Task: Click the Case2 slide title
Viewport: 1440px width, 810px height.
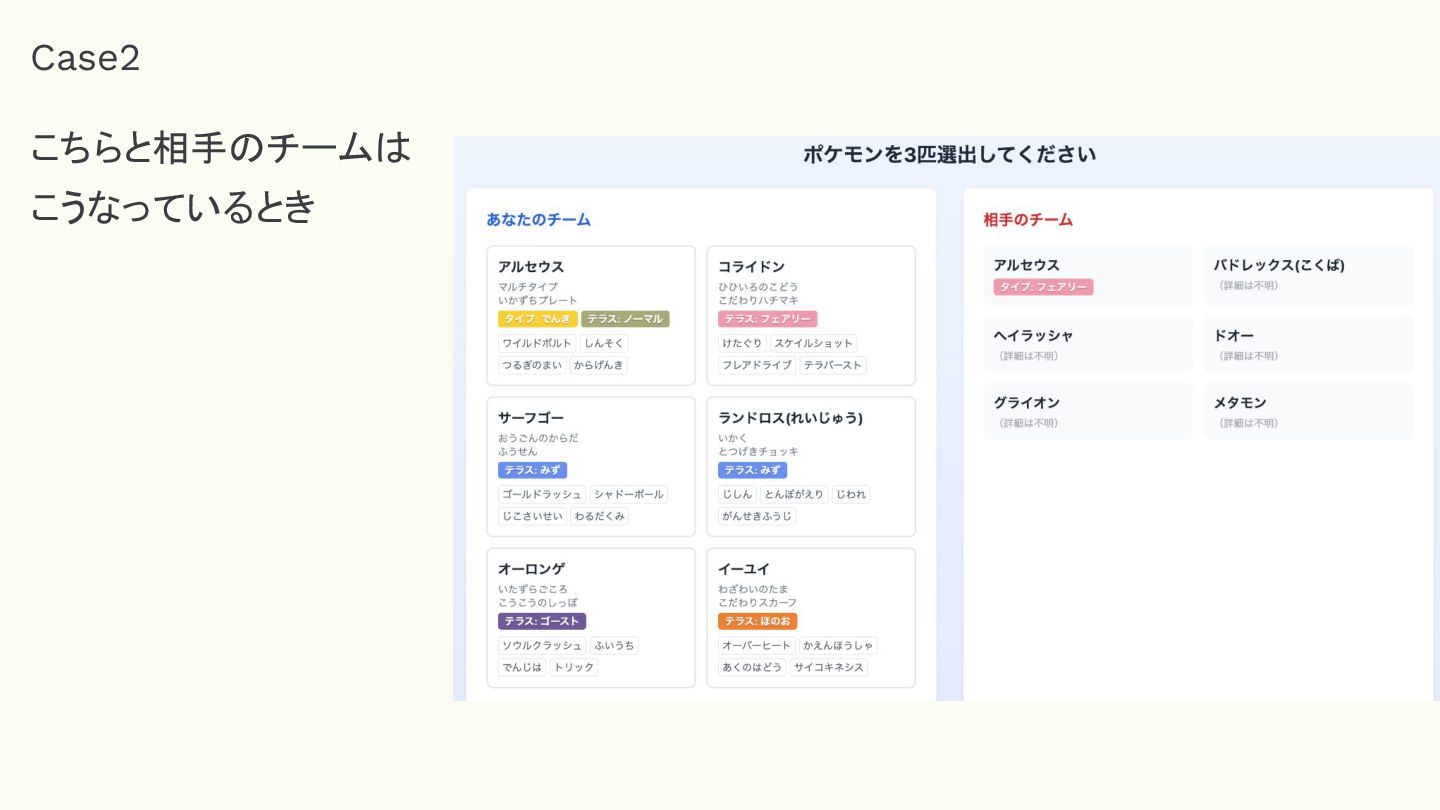Action: pyautogui.click(x=85, y=58)
